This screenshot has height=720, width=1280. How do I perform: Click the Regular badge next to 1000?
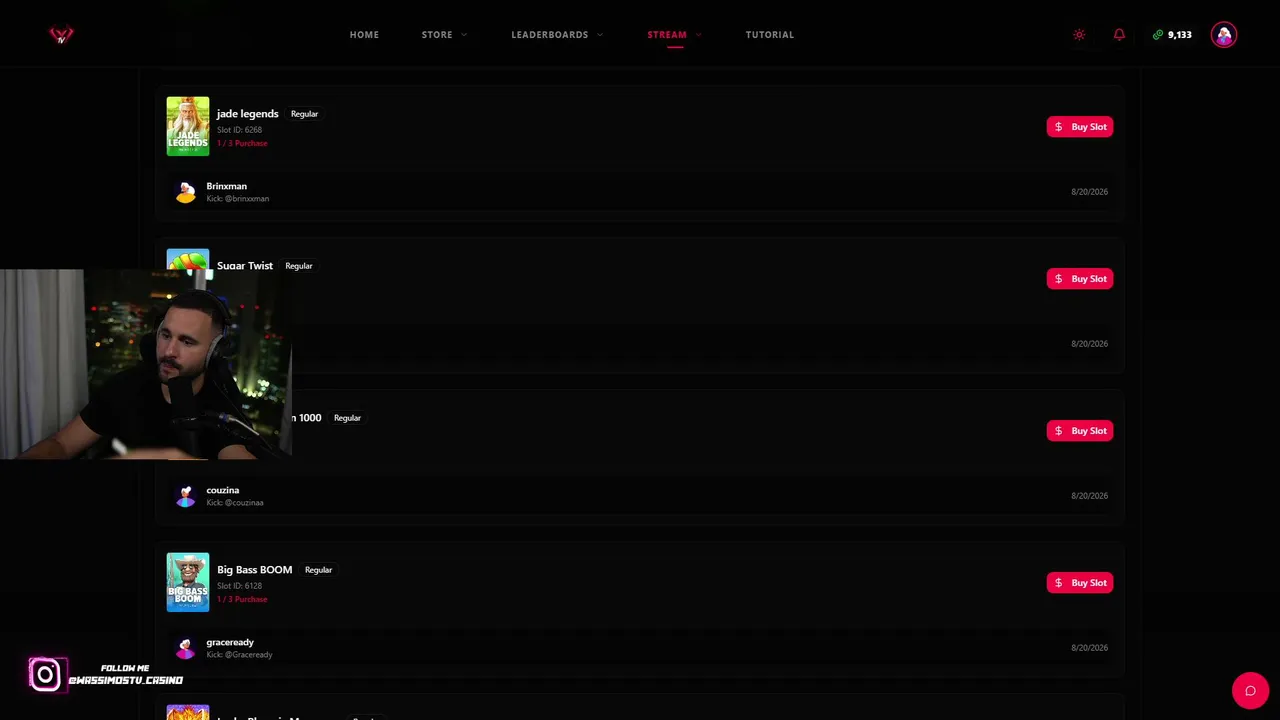pyautogui.click(x=347, y=418)
